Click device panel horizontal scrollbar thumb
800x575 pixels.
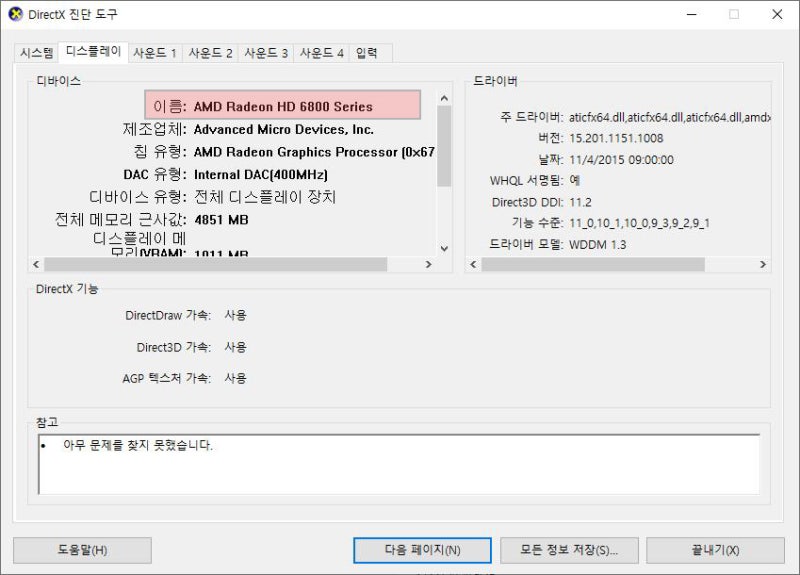click(215, 264)
